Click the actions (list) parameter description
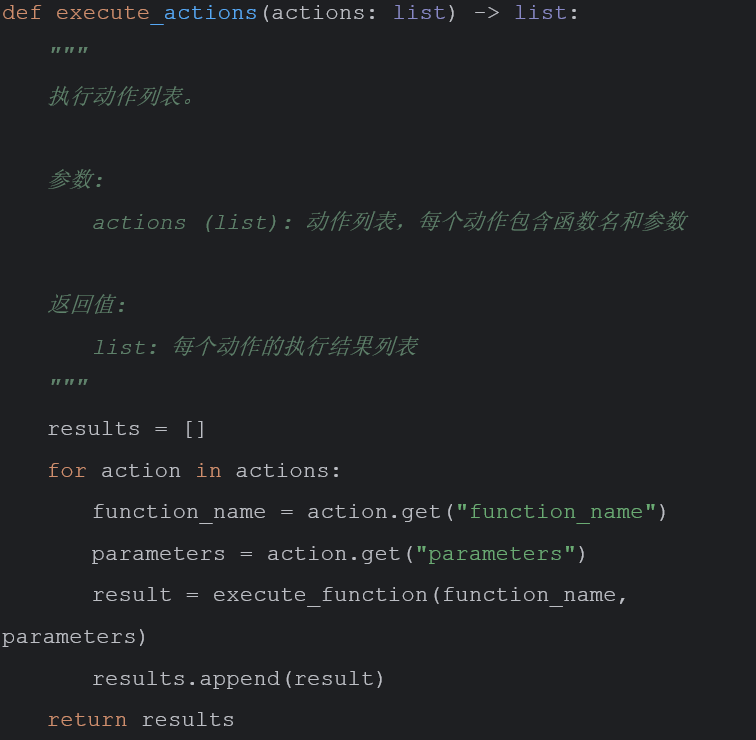Screen dimensions: 756x740 tap(390, 222)
